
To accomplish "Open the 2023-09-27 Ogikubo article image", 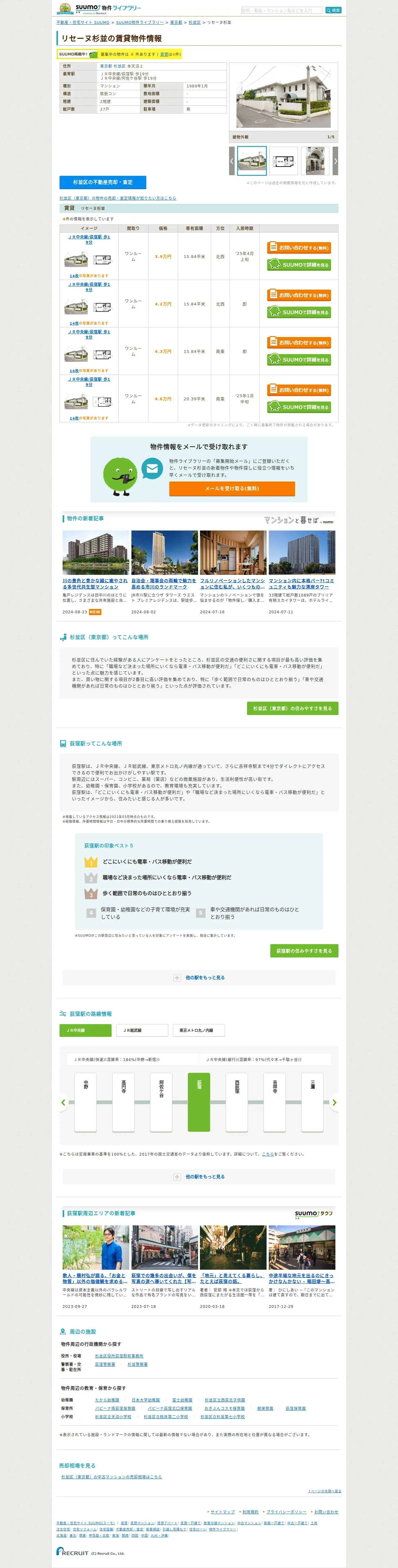I will 95,1248.
